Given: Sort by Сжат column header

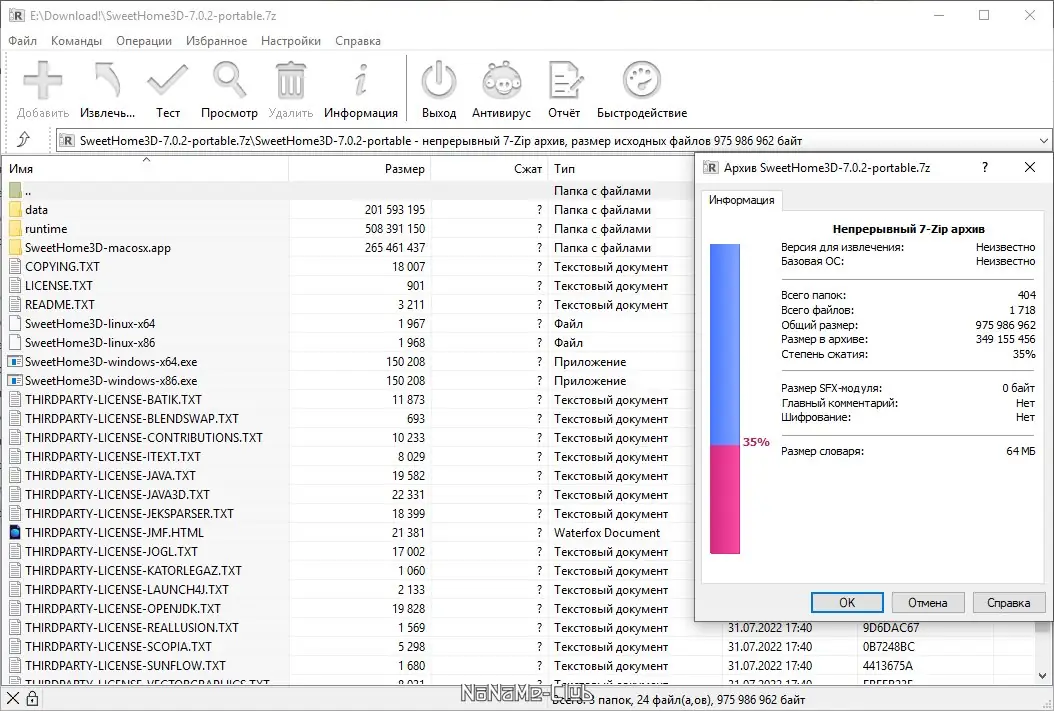Looking at the screenshot, I should click(x=489, y=169).
